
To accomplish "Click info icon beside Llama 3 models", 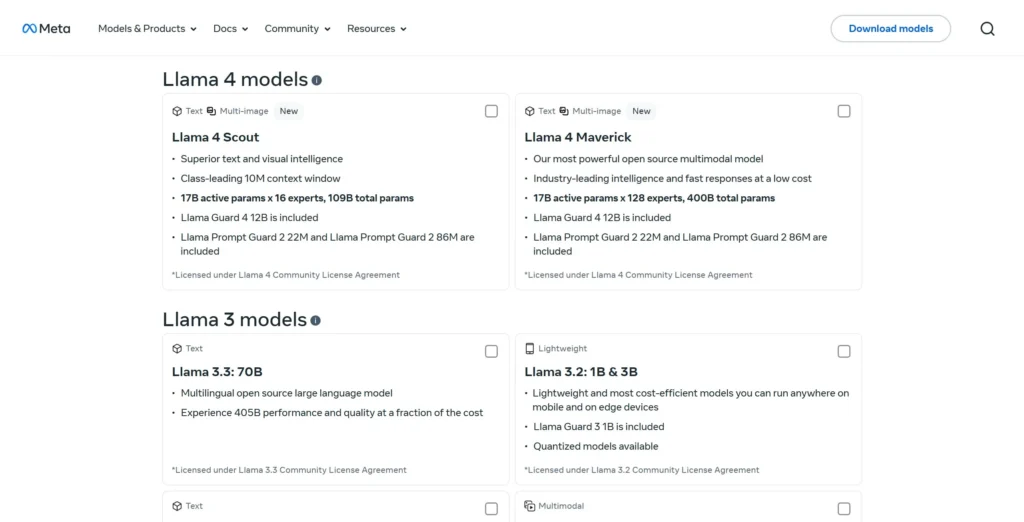I will tap(316, 321).
